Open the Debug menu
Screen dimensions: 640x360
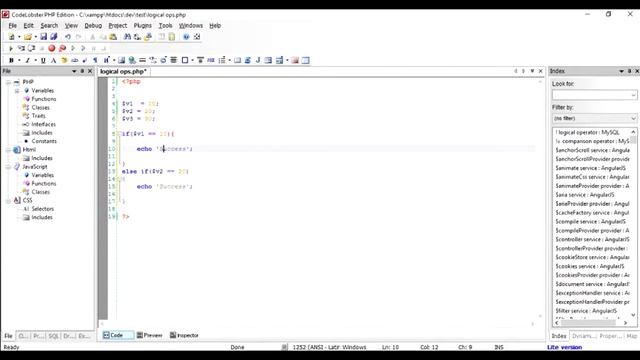click(93, 25)
